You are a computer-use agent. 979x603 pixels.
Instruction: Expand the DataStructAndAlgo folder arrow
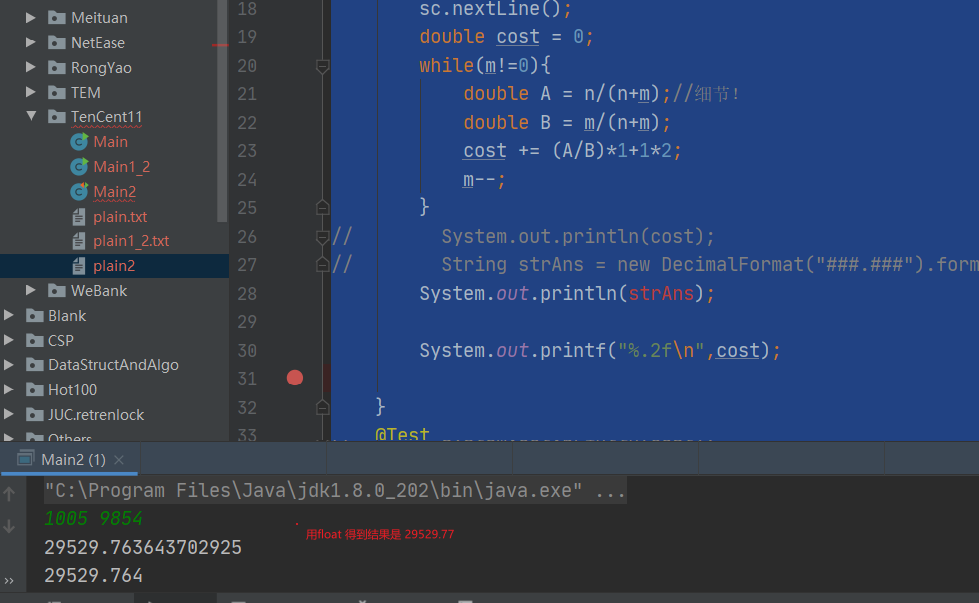pos(8,365)
